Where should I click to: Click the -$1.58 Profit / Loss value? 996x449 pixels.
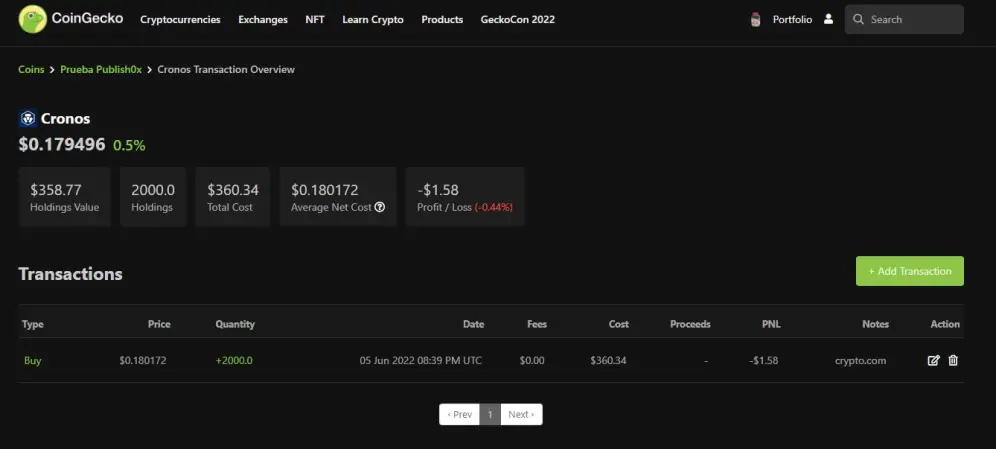pyautogui.click(x=438, y=190)
